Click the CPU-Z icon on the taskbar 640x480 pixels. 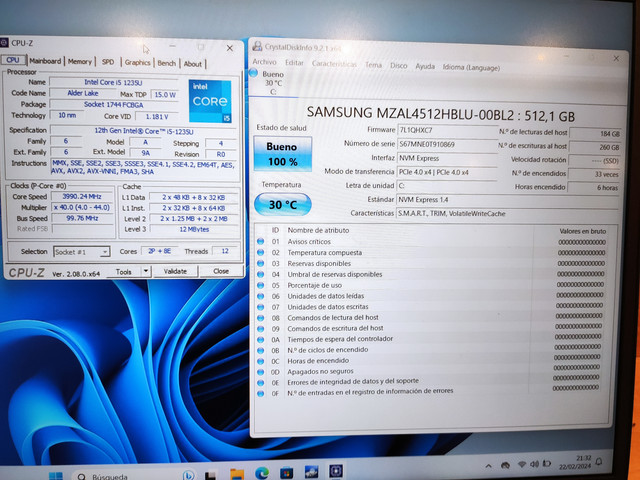click(336, 471)
